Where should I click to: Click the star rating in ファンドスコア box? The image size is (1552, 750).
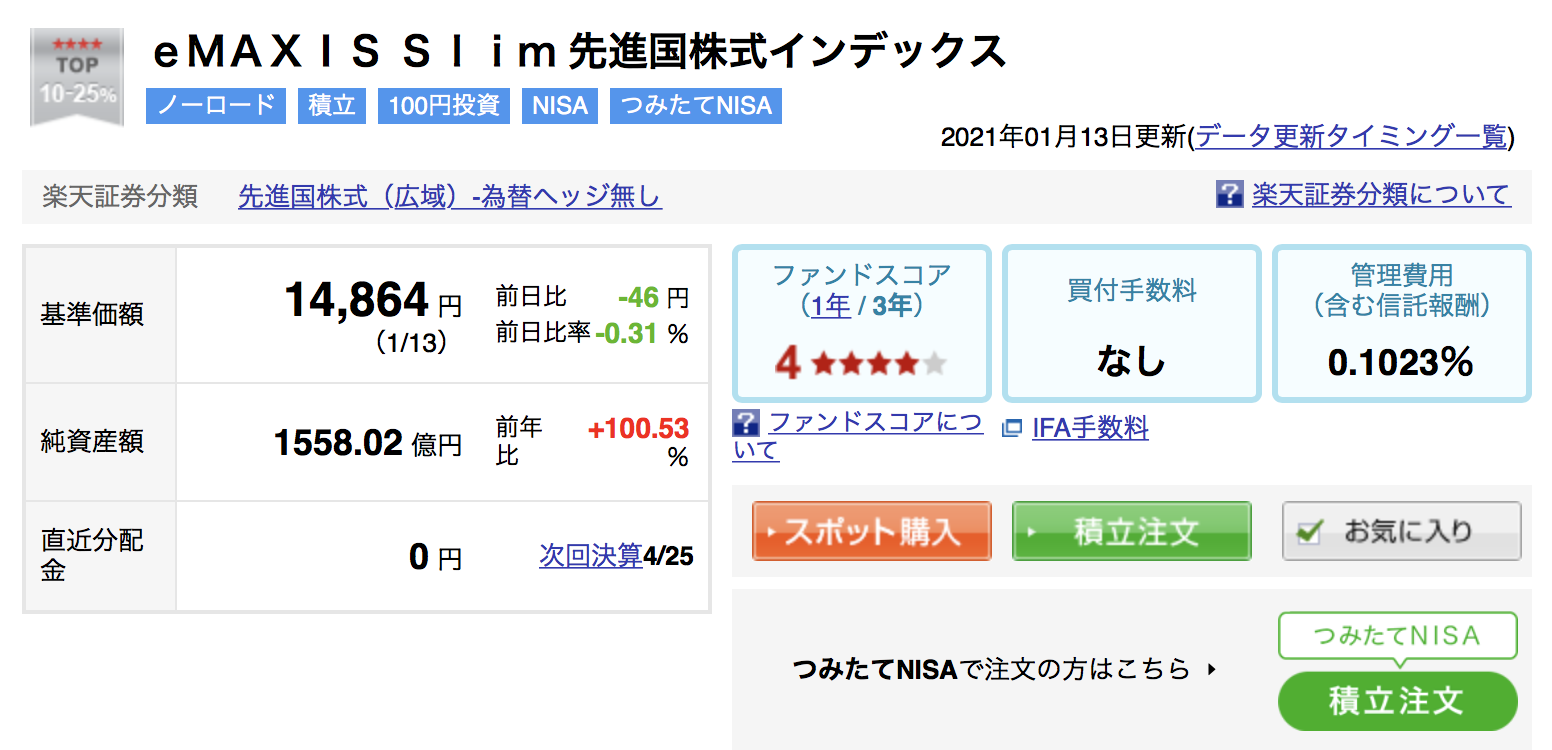[879, 364]
